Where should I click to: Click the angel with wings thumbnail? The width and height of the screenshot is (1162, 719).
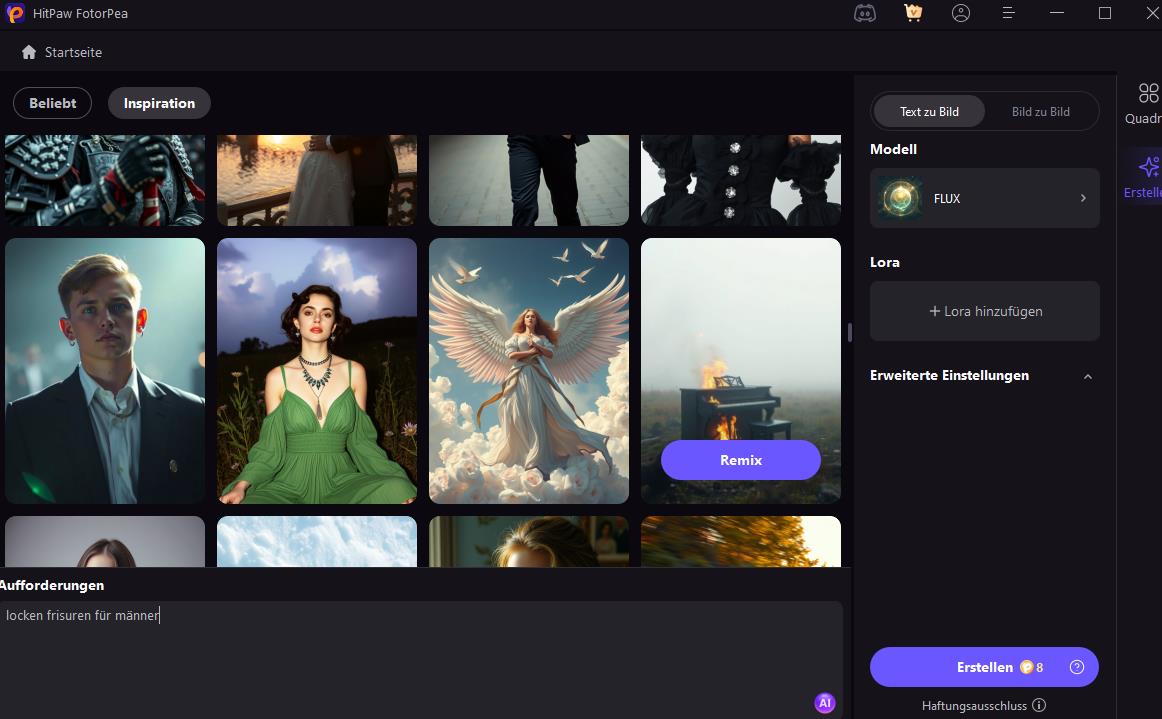(529, 370)
